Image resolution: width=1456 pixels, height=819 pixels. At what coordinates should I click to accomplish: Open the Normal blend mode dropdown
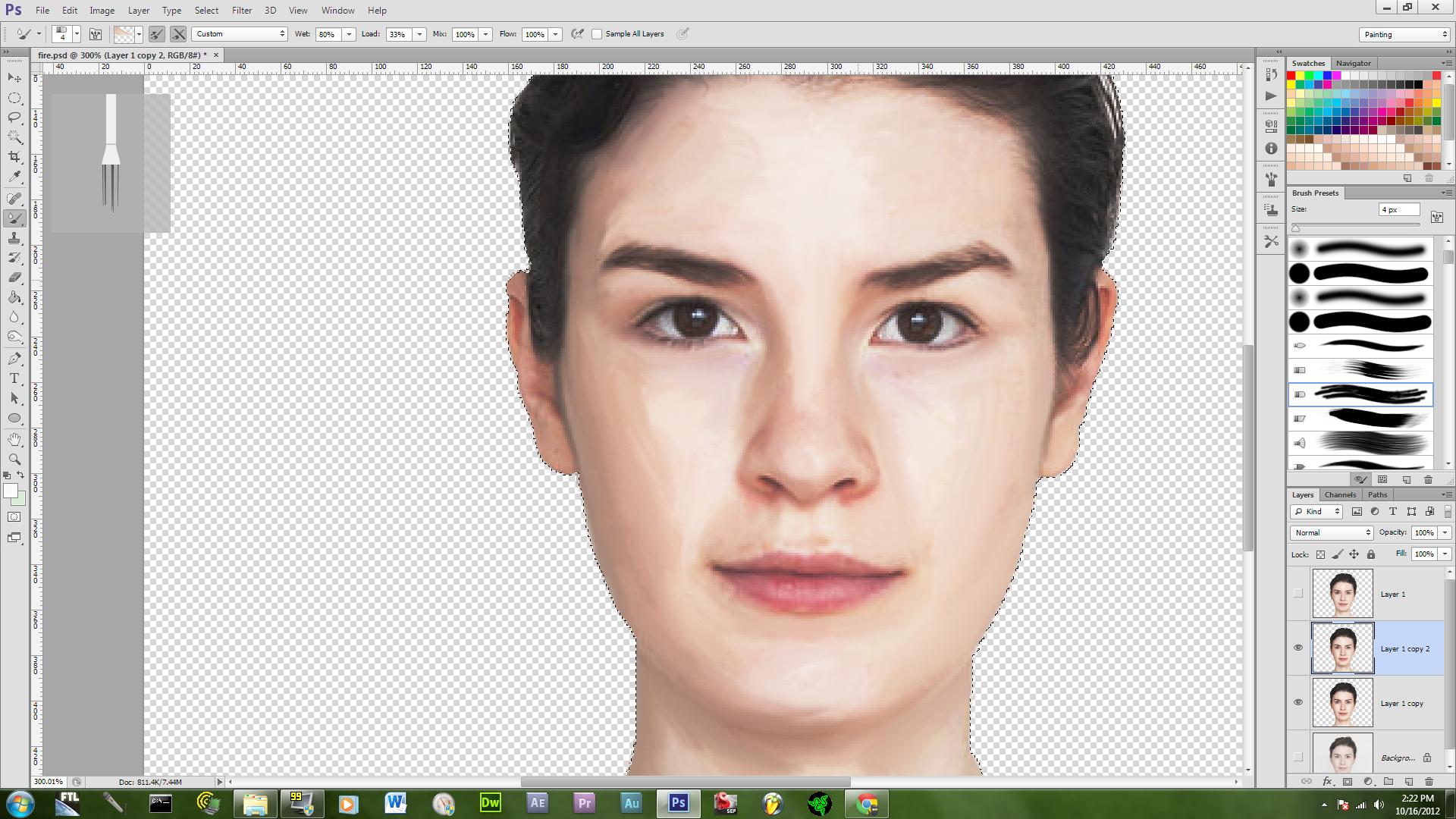tap(1332, 533)
